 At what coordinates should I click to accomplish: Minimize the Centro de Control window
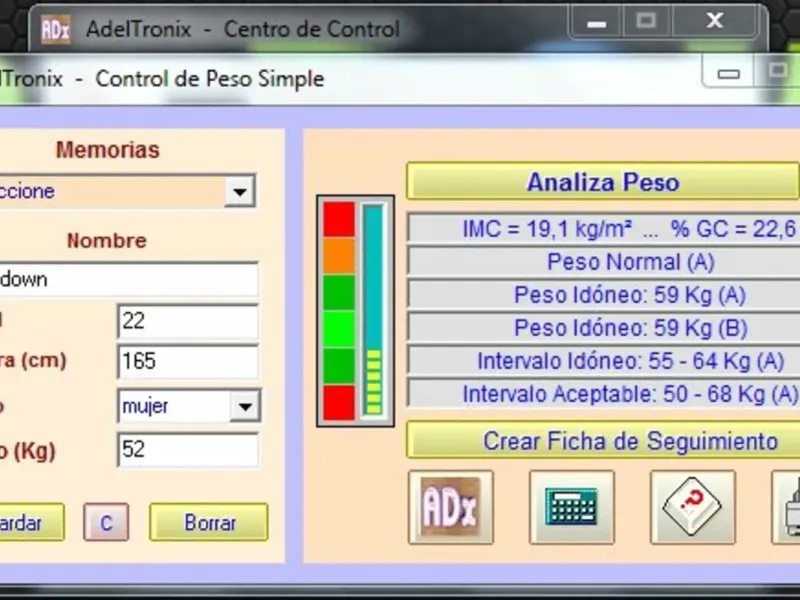click(x=596, y=22)
